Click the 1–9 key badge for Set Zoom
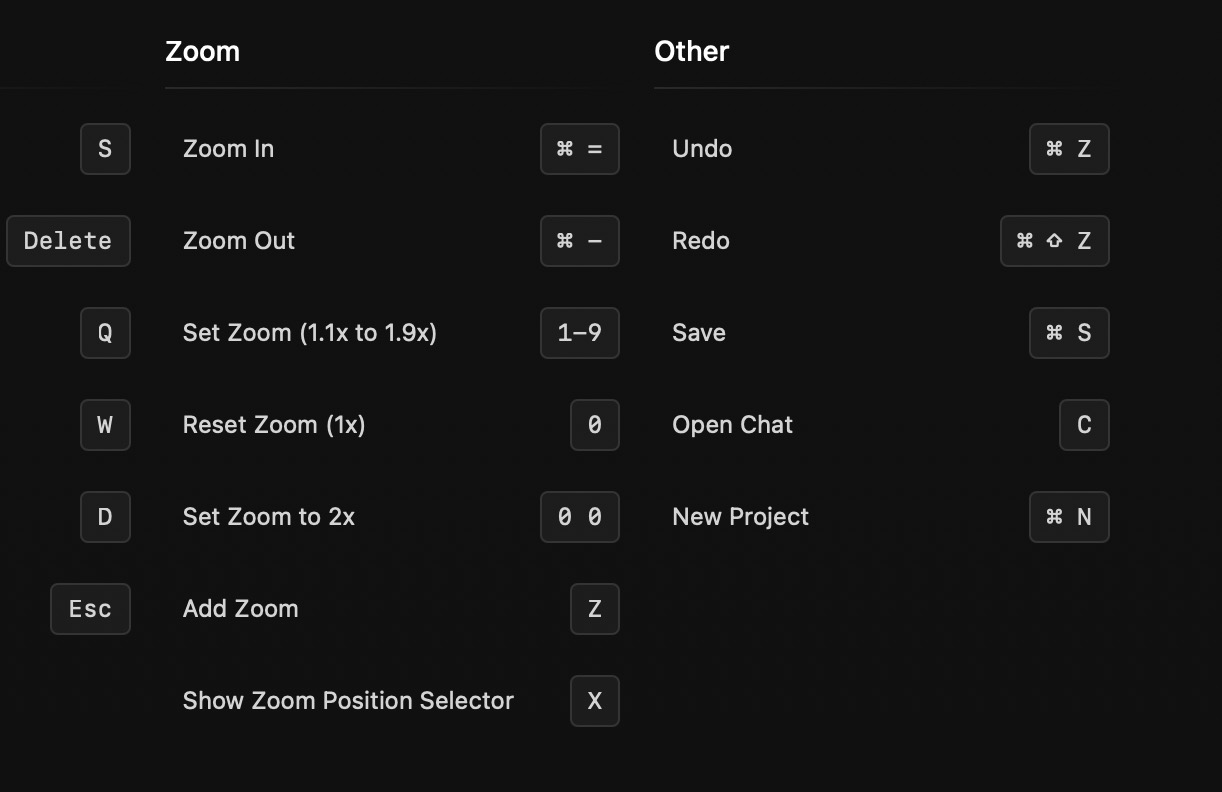The image size is (1222, 792). point(580,333)
